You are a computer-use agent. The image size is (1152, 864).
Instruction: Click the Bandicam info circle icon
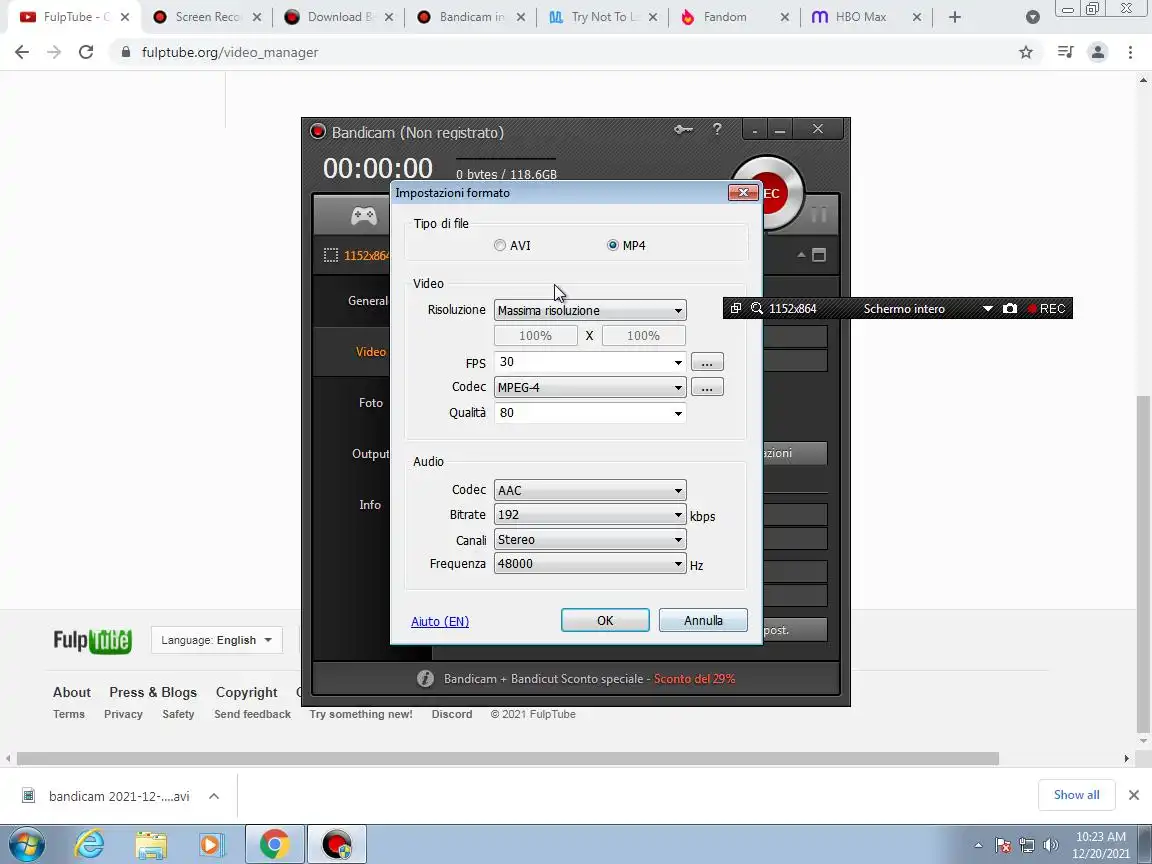[x=425, y=679]
